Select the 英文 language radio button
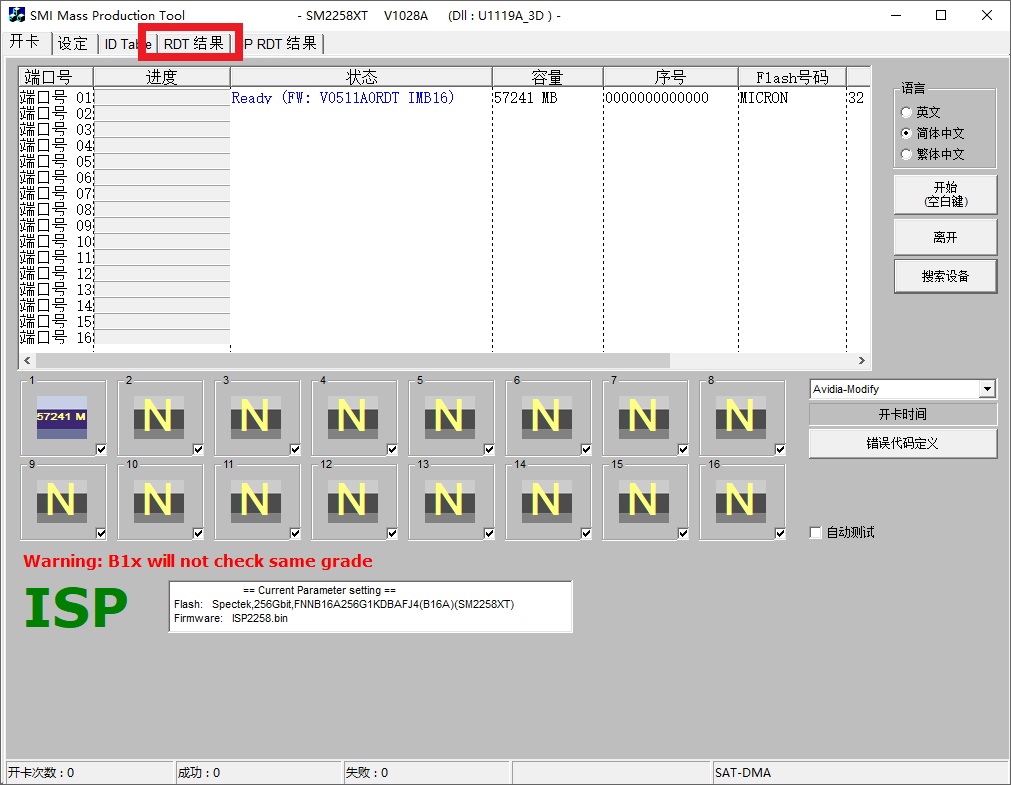Viewport: 1011px width, 785px height. pos(907,113)
